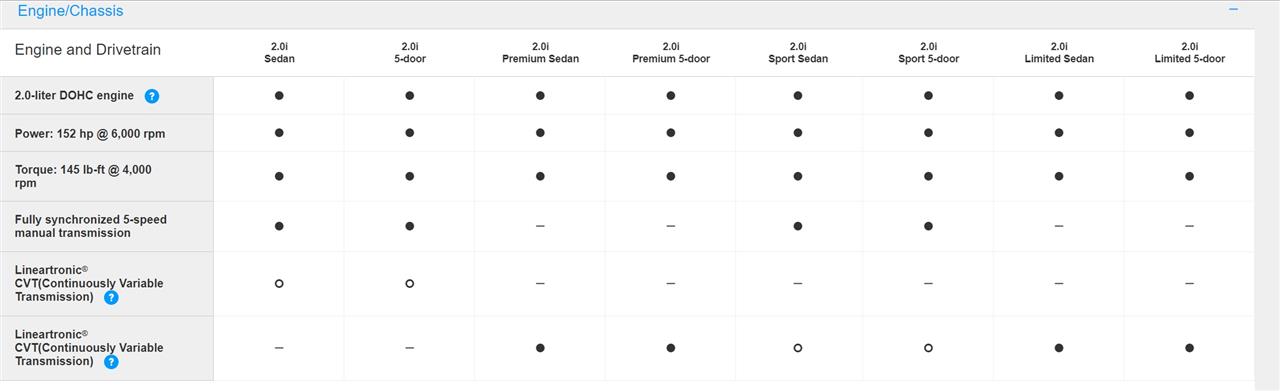Select the 2.0i Limited 5-door column header

[x=1189, y=52]
